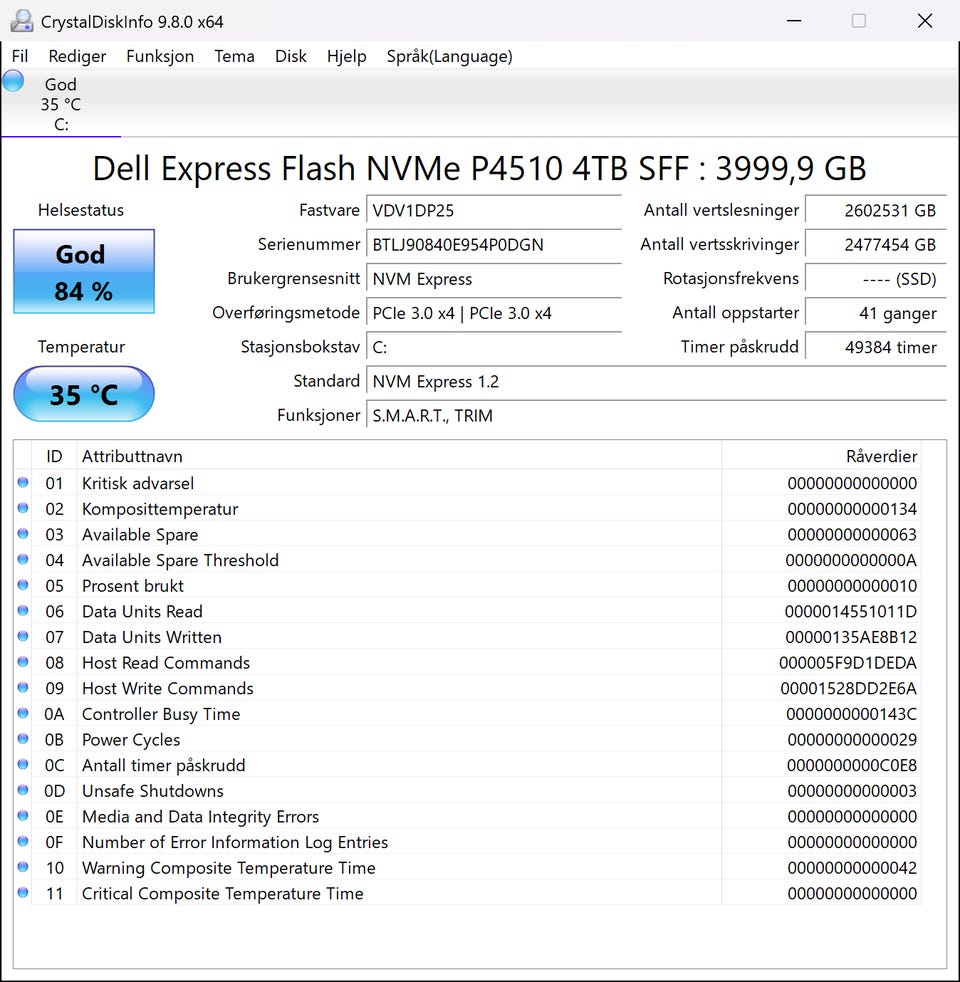Click status dot for Unsafe Shutdowns row
The image size is (960, 982).
pyautogui.click(x=23, y=790)
